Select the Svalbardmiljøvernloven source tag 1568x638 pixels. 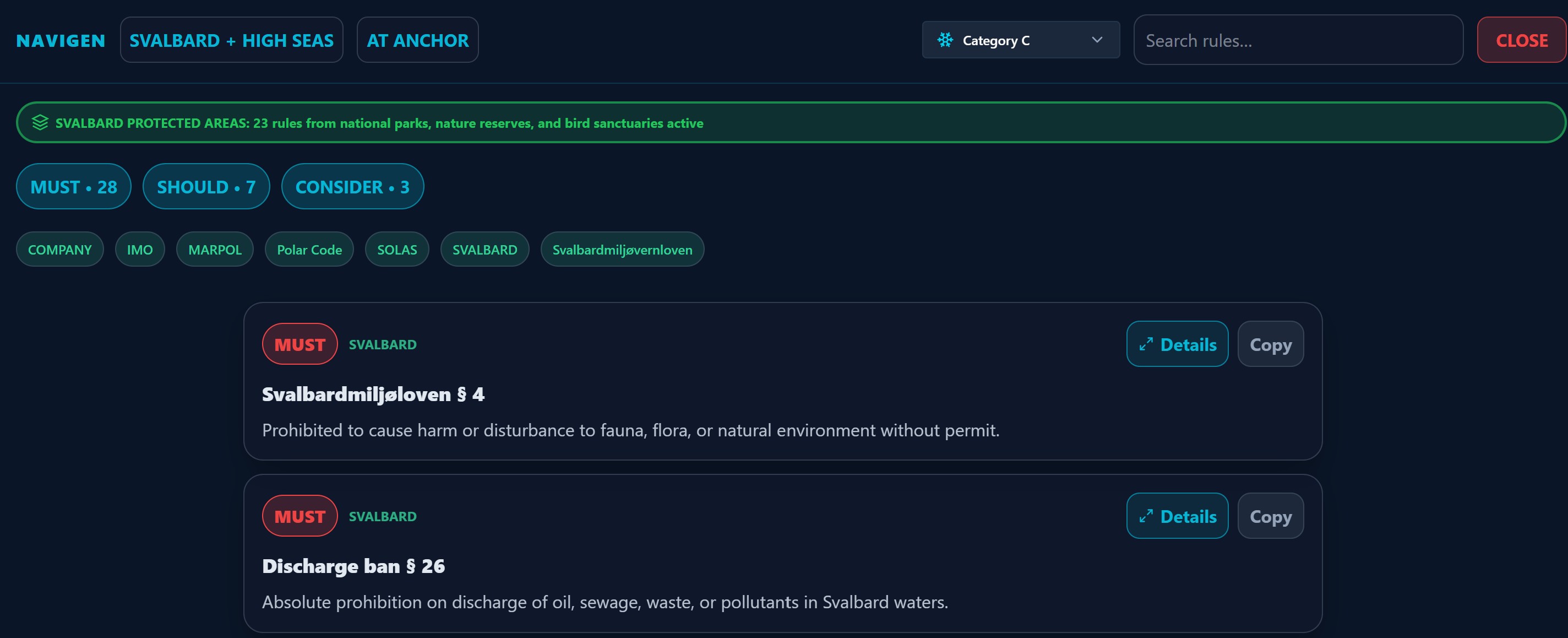pyautogui.click(x=622, y=249)
